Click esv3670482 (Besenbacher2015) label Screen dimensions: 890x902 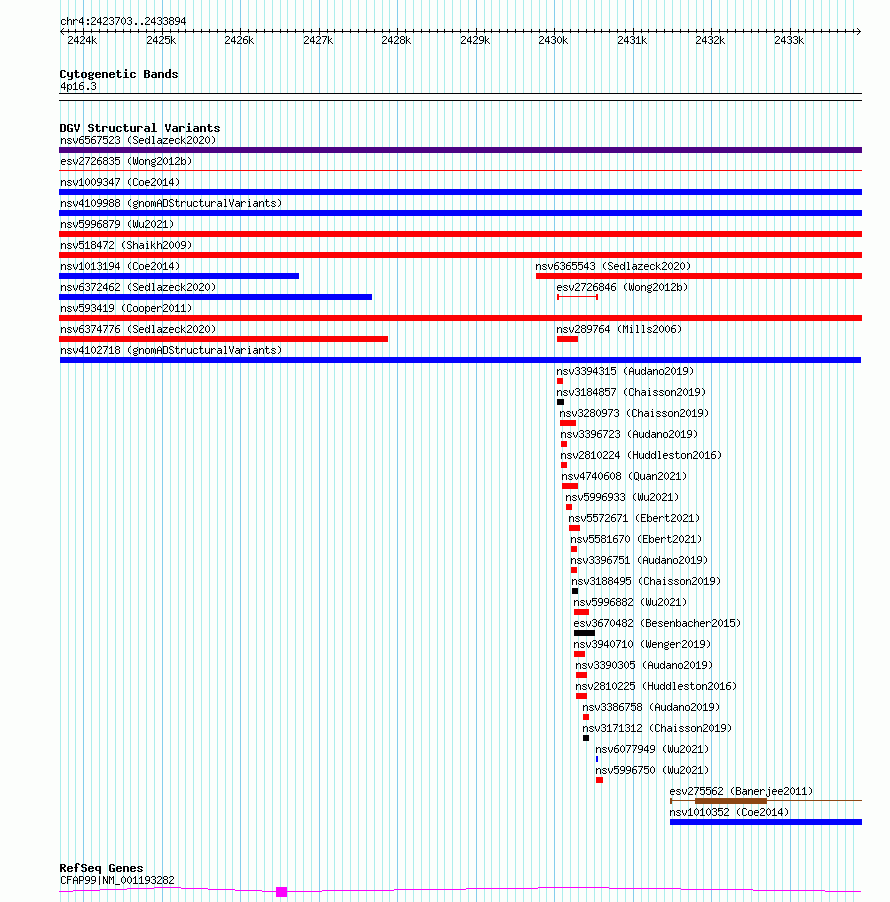click(657, 624)
